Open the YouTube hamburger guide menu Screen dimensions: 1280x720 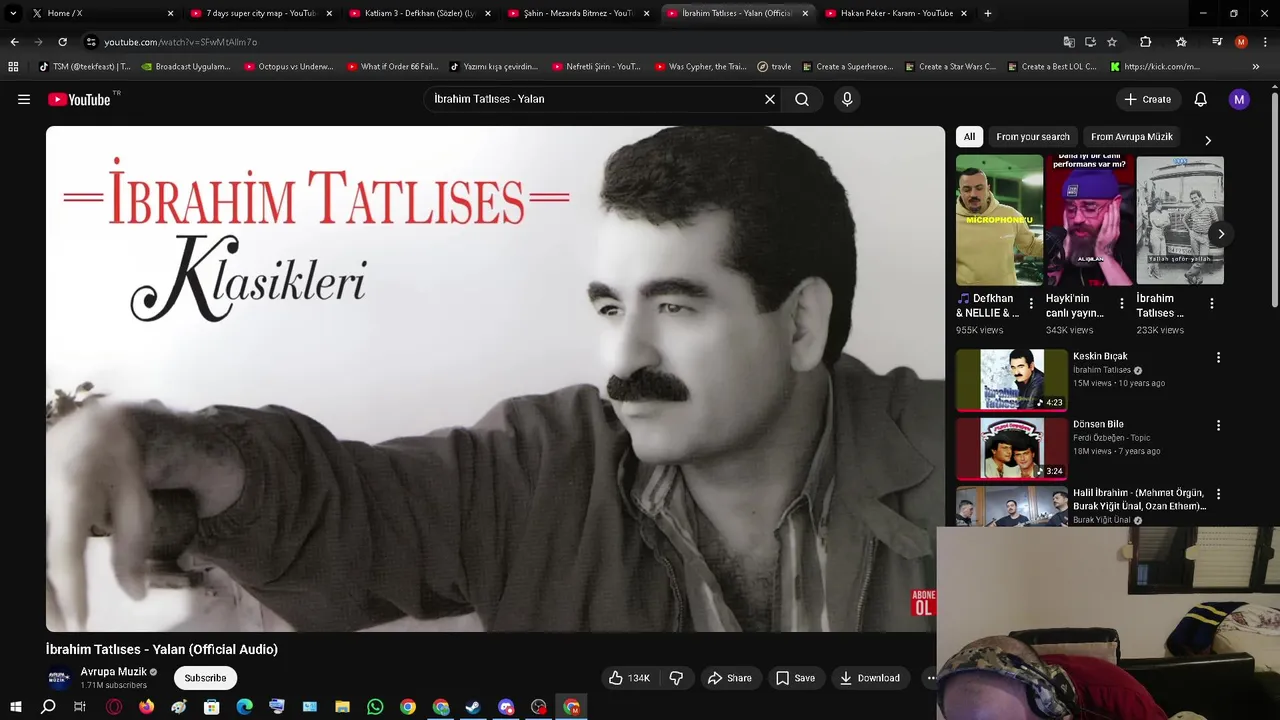pos(24,99)
